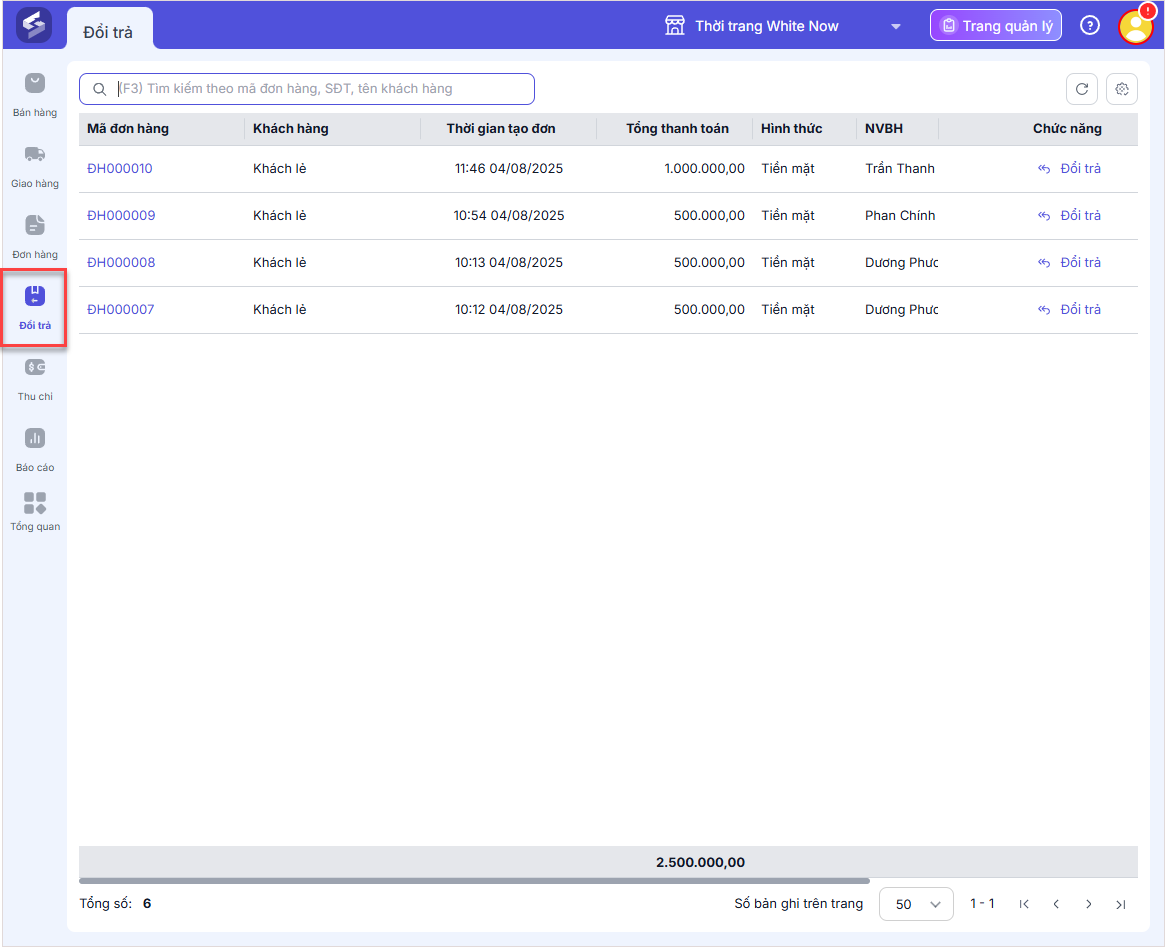The height and width of the screenshot is (947, 1165).
Task: Focus the order search input field
Action: click(x=320, y=89)
